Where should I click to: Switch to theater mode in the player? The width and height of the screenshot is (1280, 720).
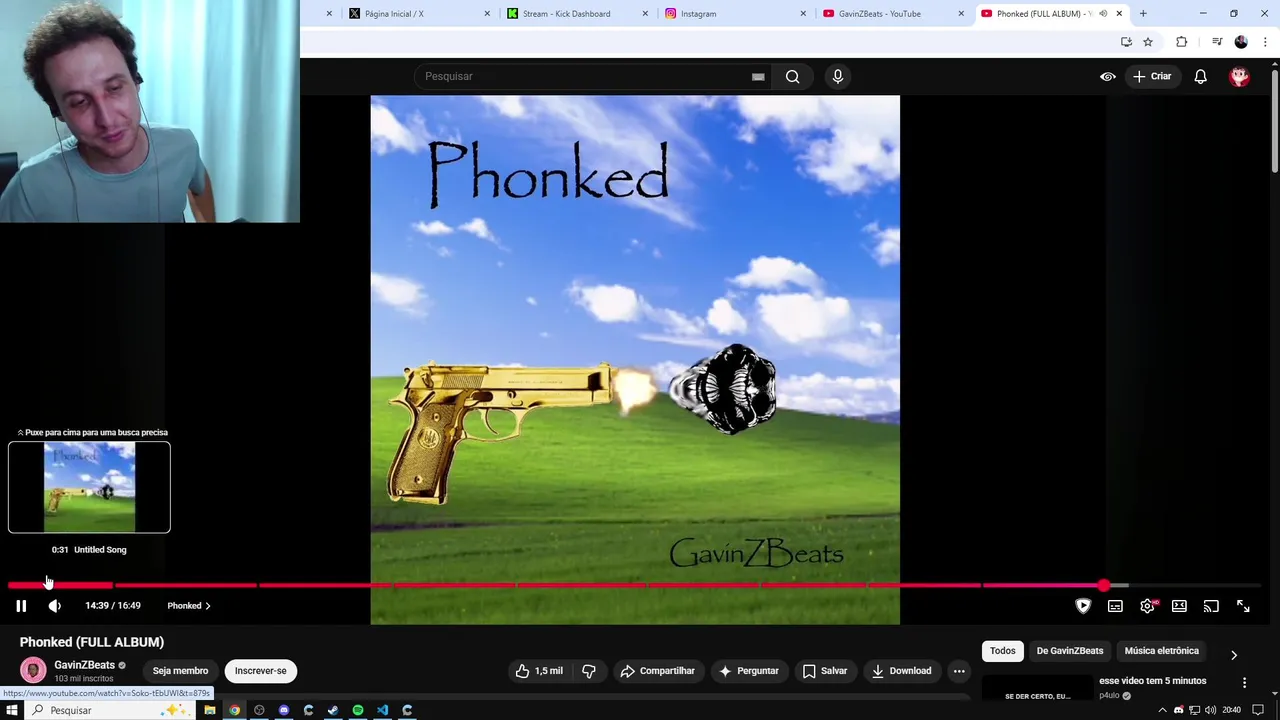tap(1179, 606)
